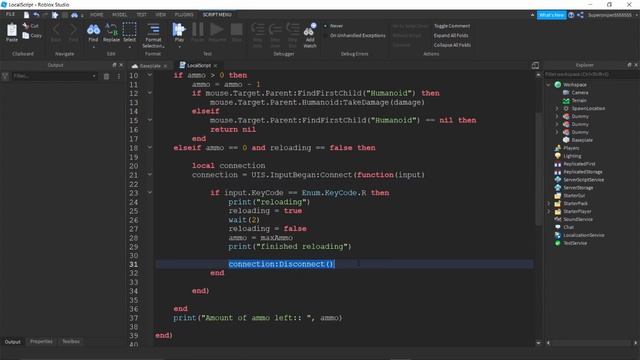Select SoundService in Explorer

point(578,219)
